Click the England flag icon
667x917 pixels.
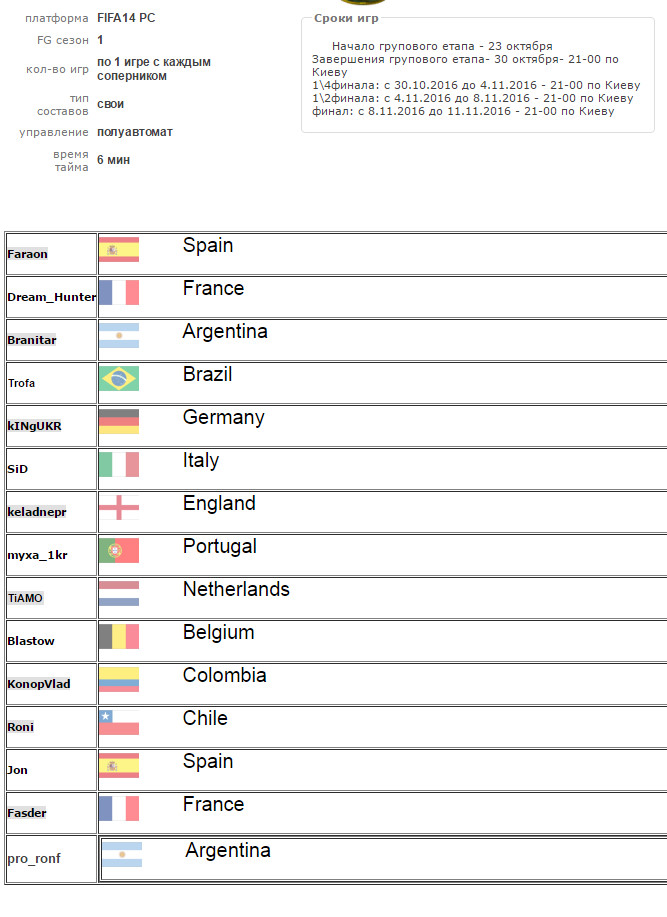tap(119, 508)
